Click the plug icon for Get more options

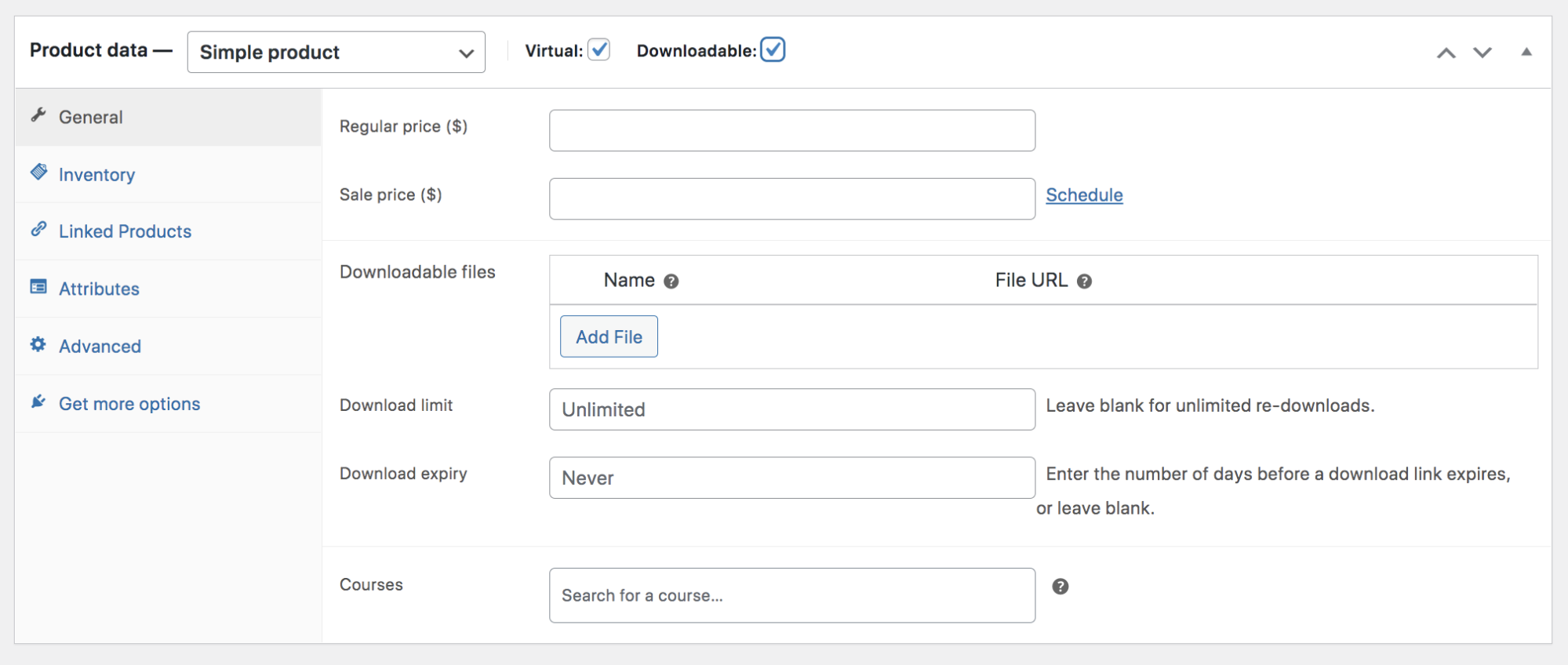pos(38,402)
